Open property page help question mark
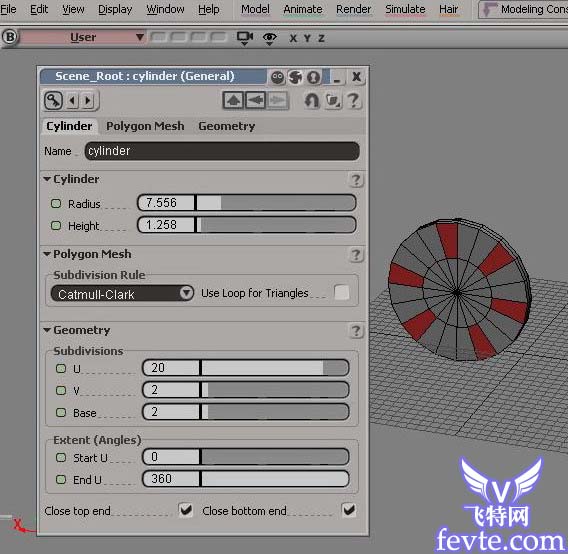 (x=353, y=100)
